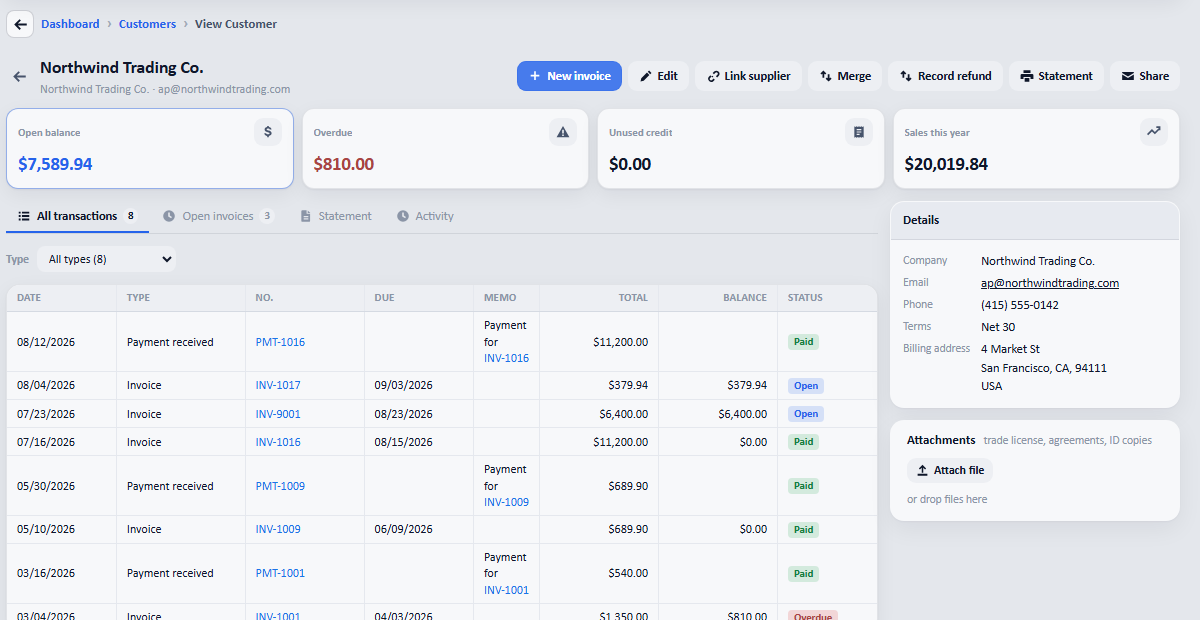Click the Open balance summary card

click(x=150, y=149)
